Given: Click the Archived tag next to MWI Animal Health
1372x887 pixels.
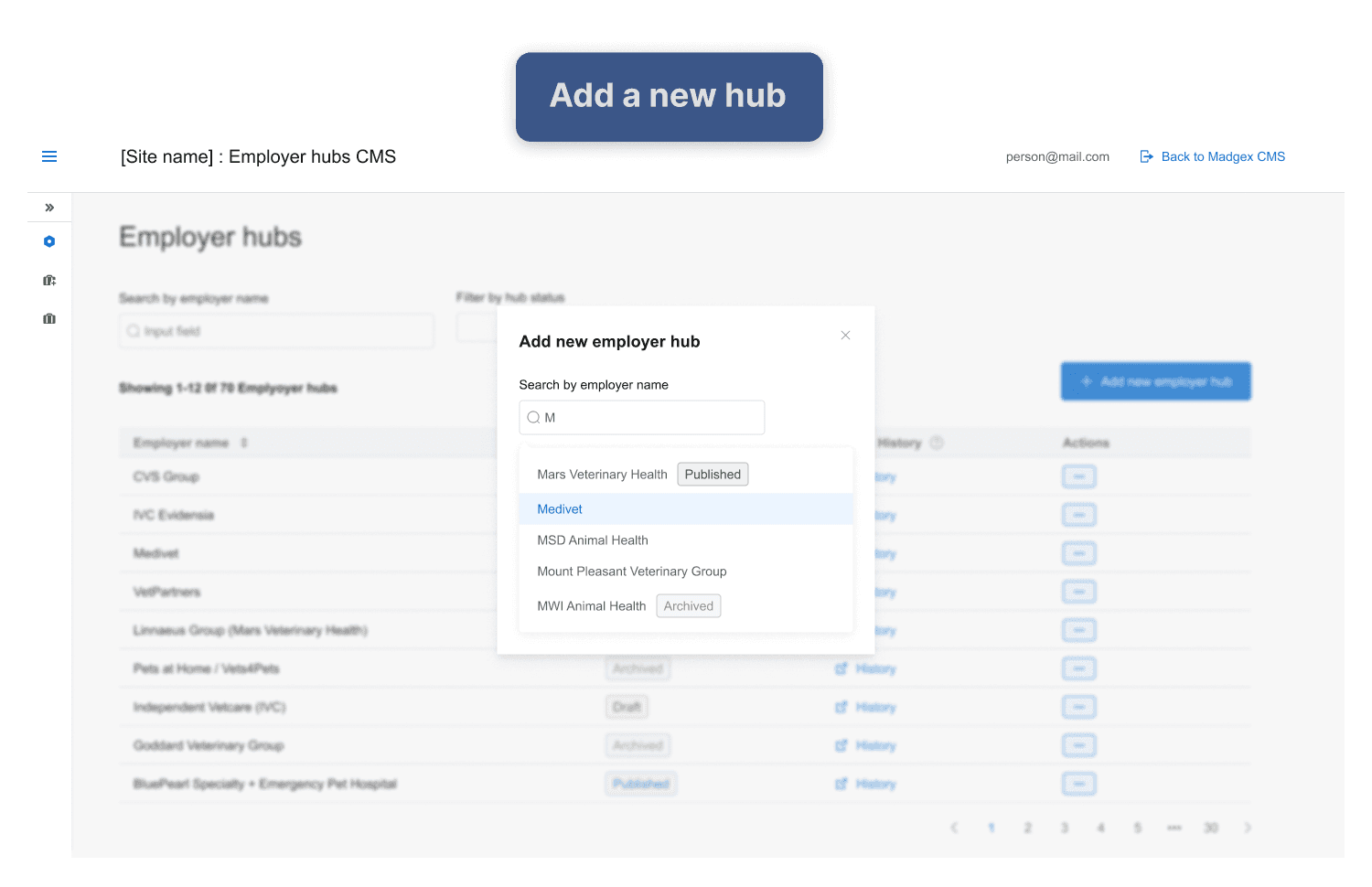Looking at the screenshot, I should (689, 606).
